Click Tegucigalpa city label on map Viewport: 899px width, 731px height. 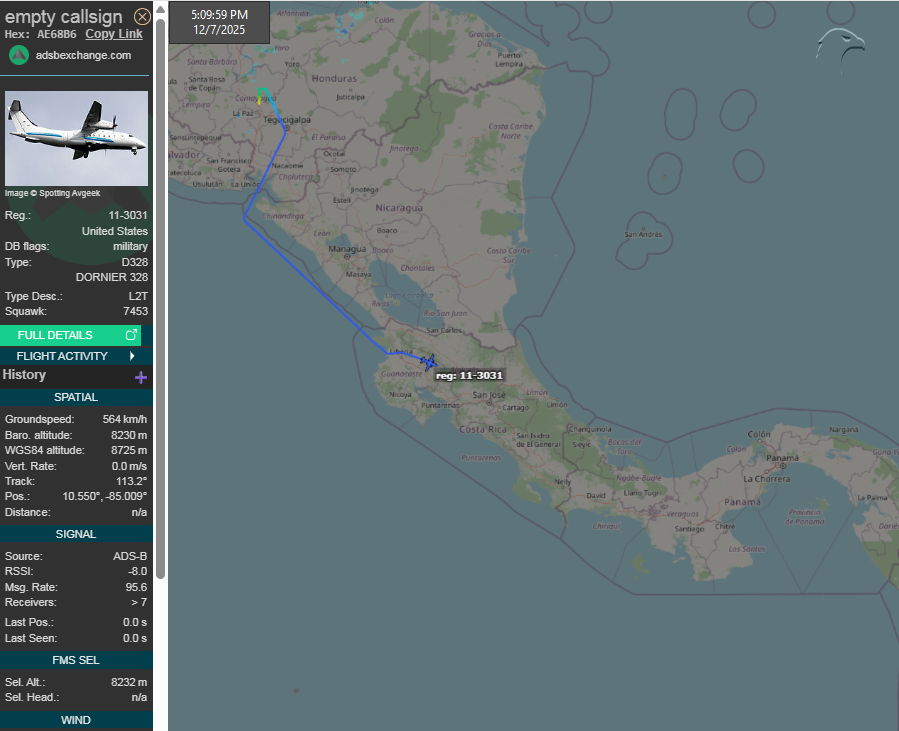[x=287, y=120]
